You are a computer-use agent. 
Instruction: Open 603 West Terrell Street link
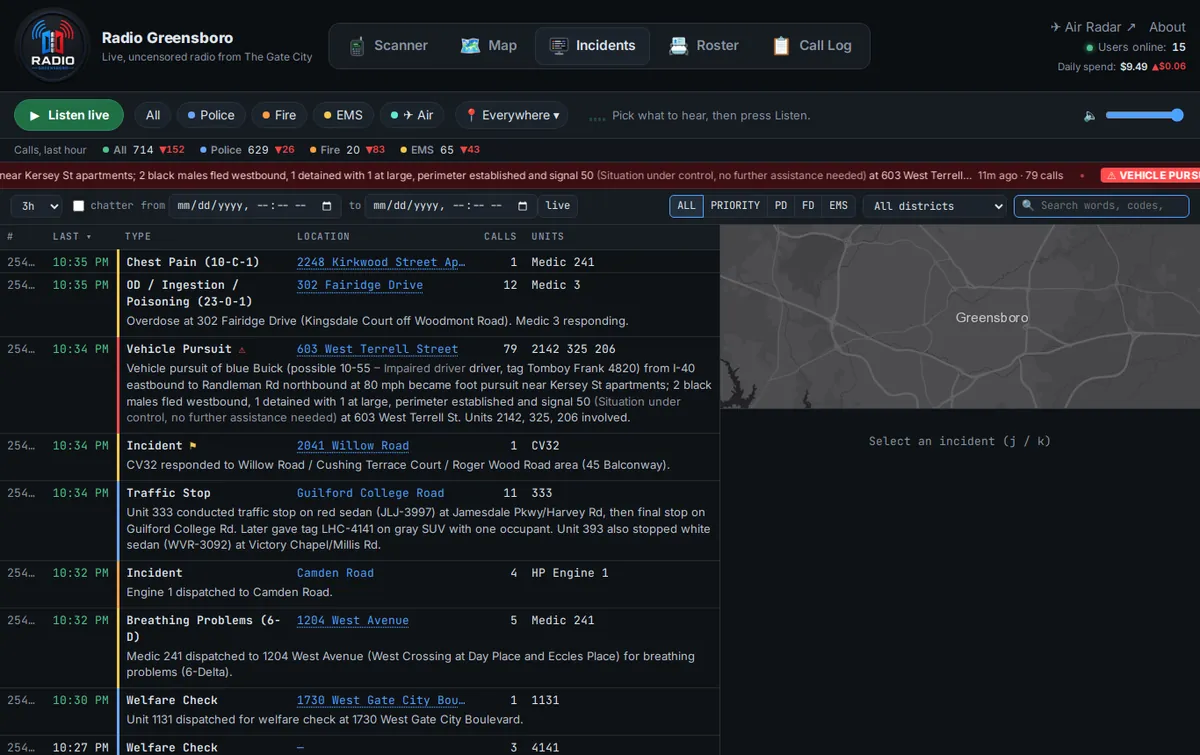[x=377, y=349]
